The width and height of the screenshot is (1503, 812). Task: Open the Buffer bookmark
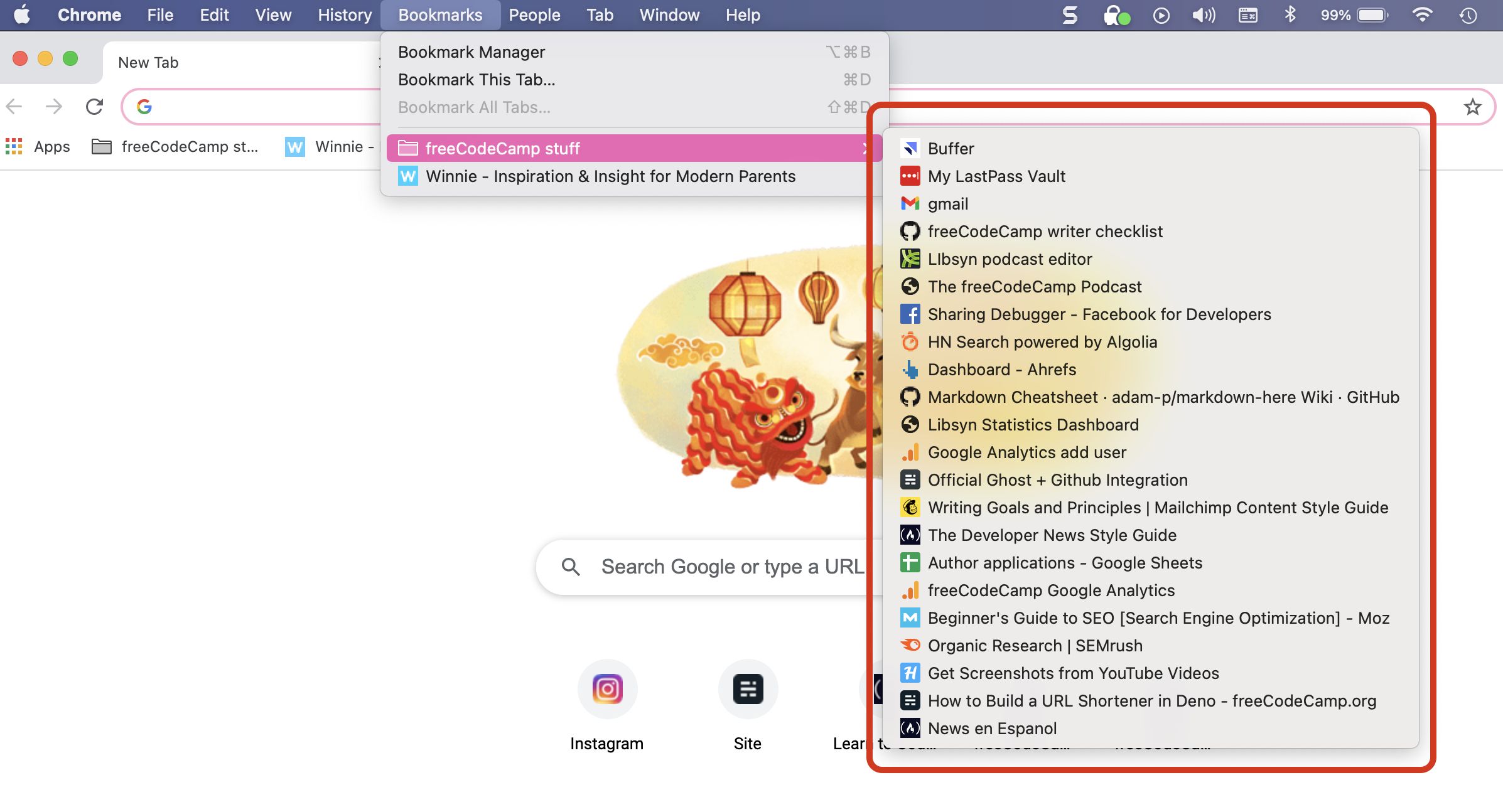tap(951, 149)
